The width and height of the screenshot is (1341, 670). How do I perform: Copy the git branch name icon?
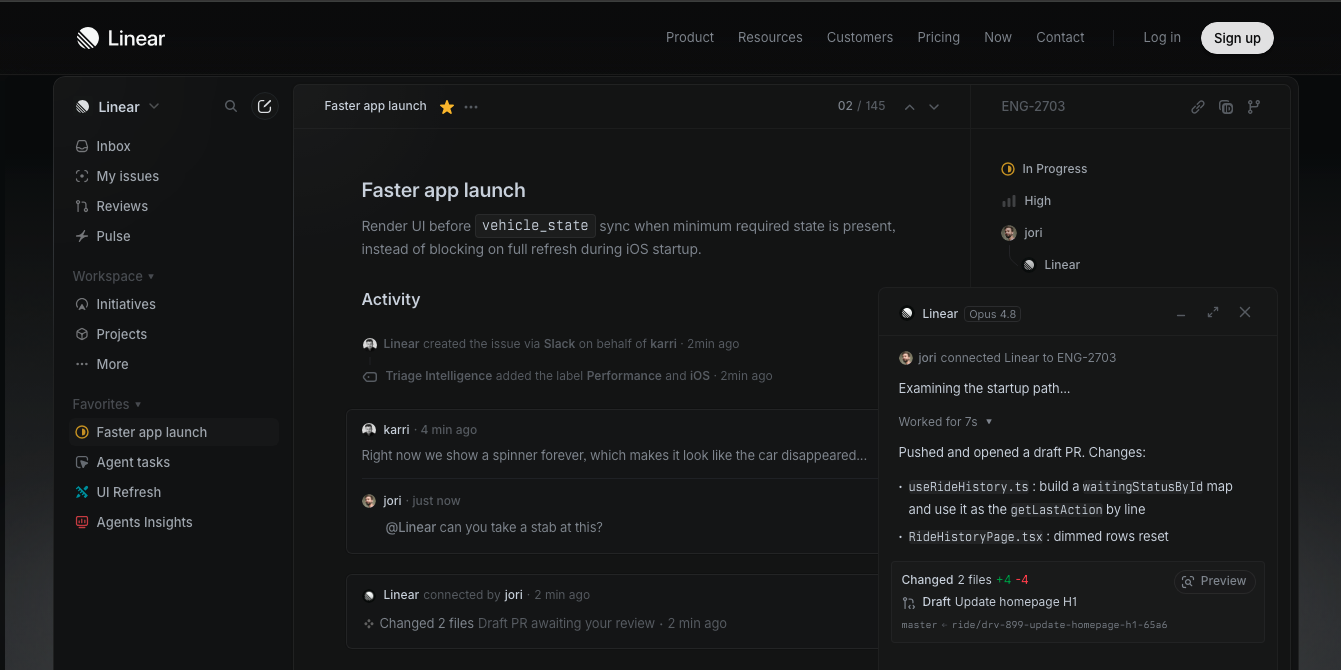click(x=1254, y=107)
